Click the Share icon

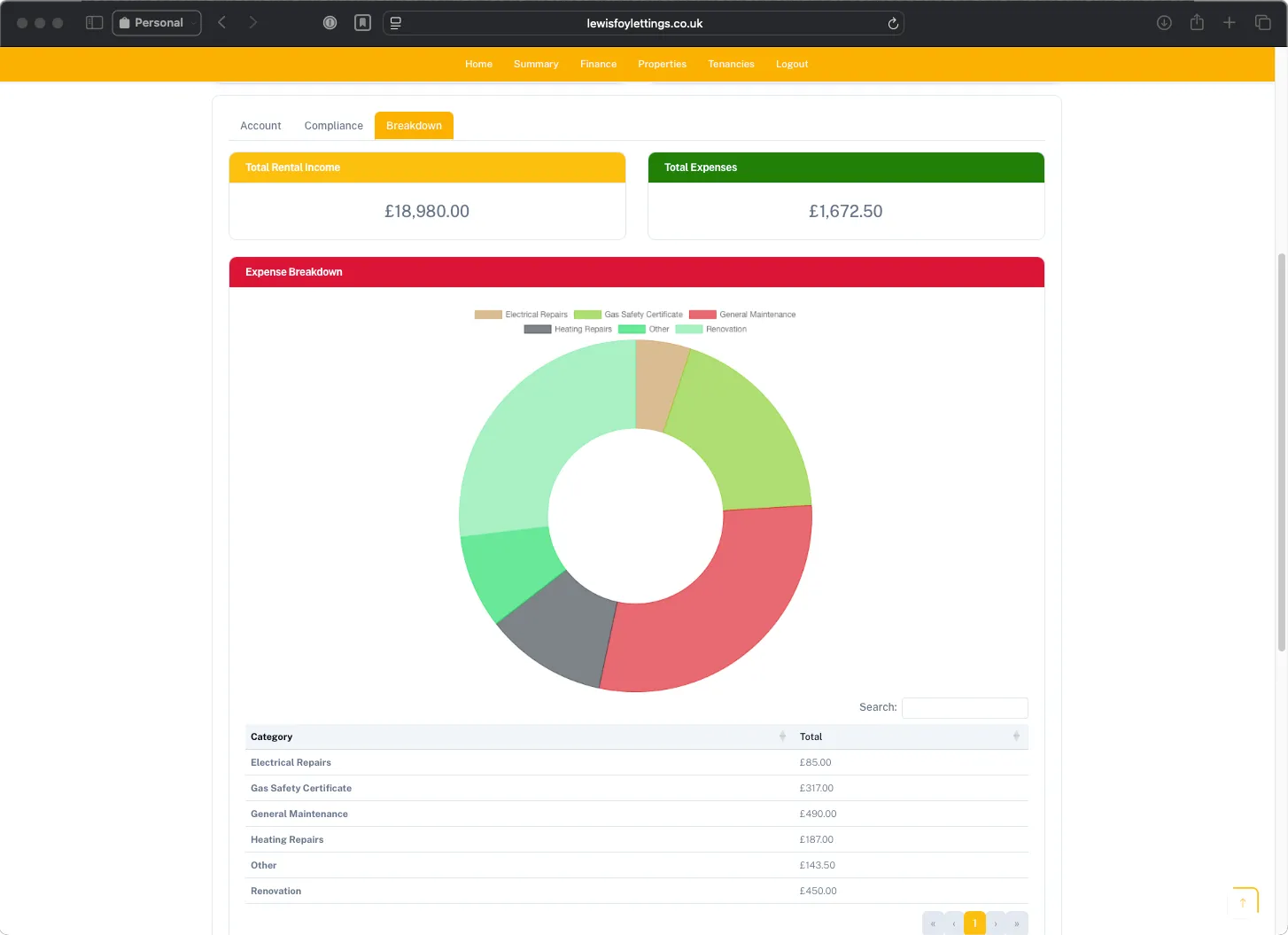[1197, 22]
